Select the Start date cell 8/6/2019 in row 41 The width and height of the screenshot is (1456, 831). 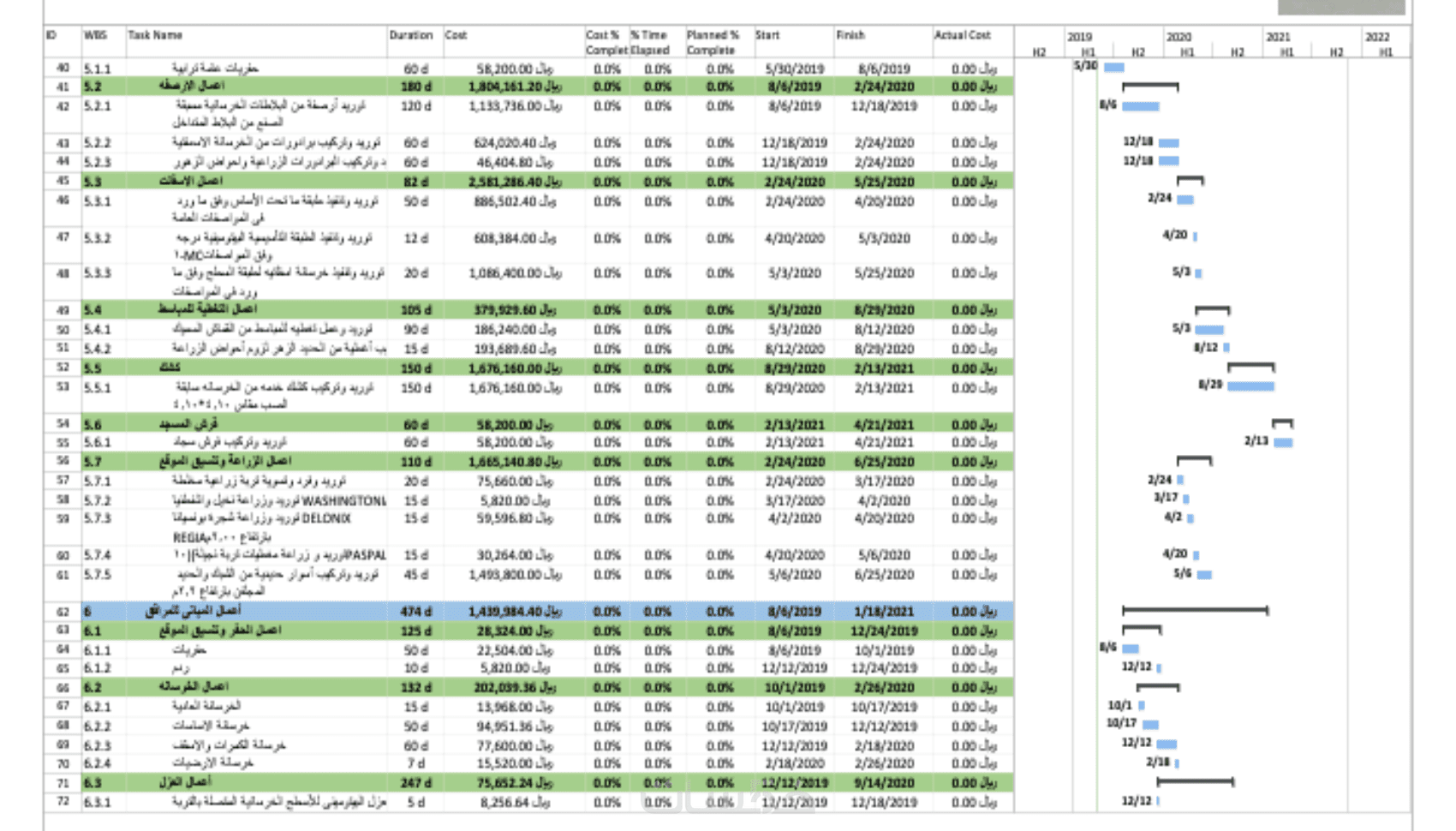(794, 87)
